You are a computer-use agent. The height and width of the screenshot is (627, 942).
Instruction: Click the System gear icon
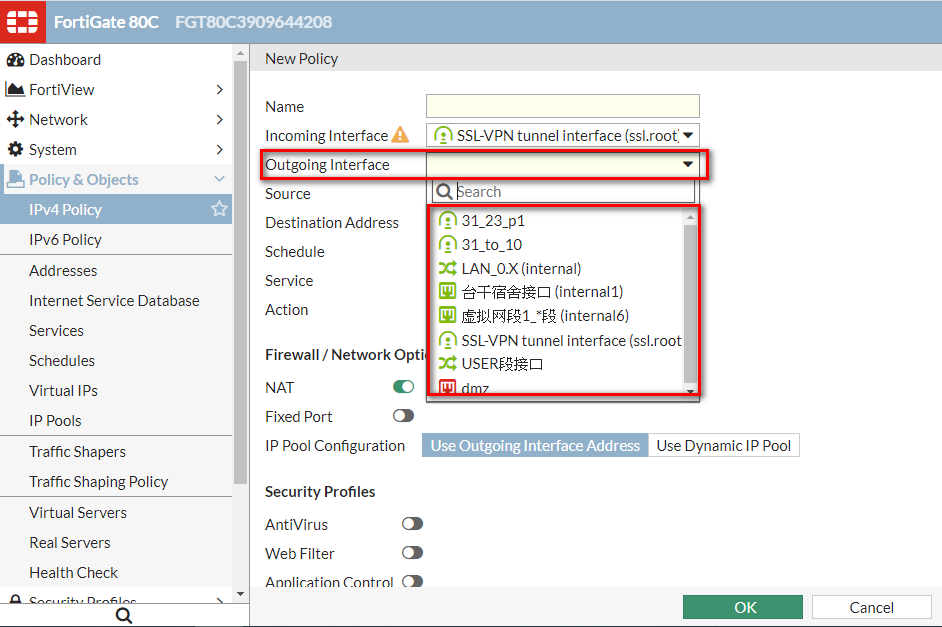[15, 149]
